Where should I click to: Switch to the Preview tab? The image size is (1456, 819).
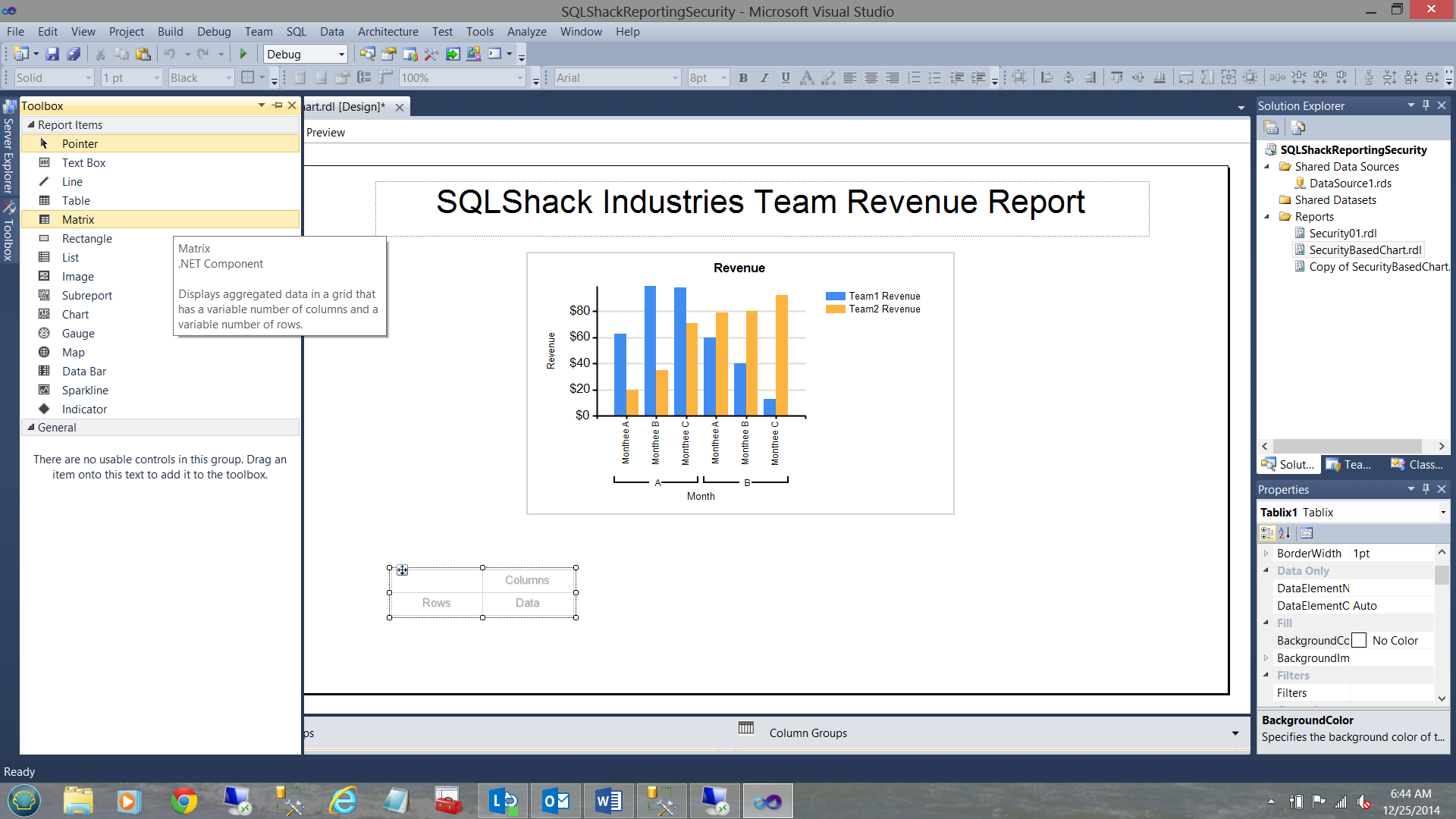(x=325, y=133)
